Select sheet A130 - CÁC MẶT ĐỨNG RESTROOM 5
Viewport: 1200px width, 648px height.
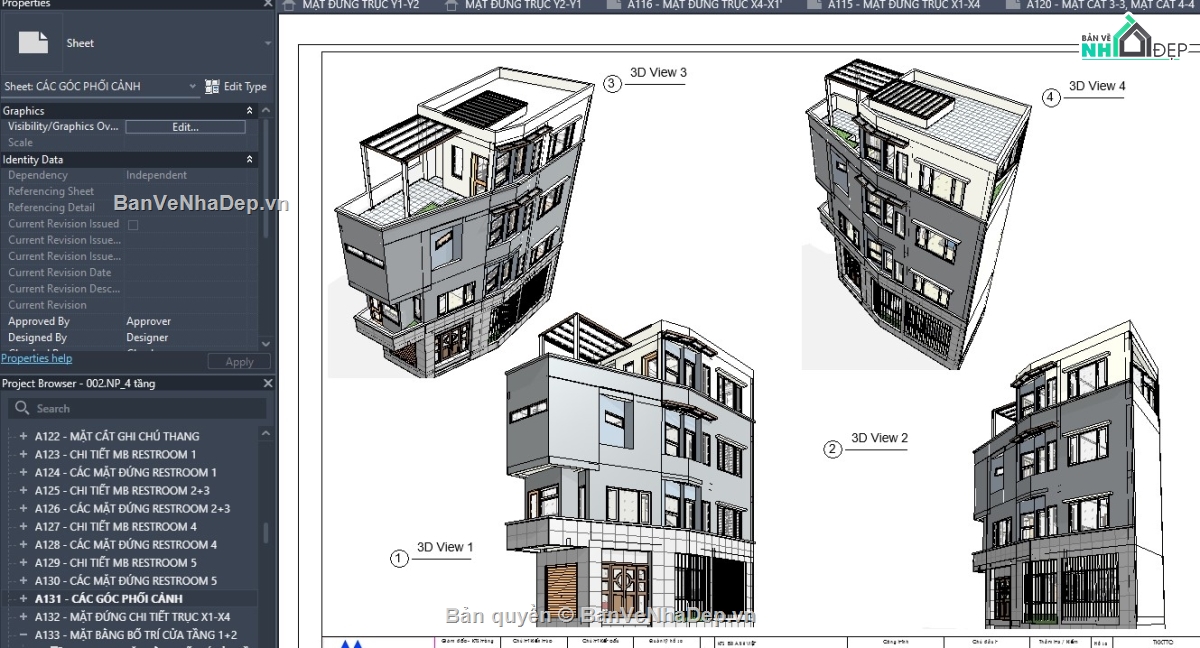tap(126, 581)
